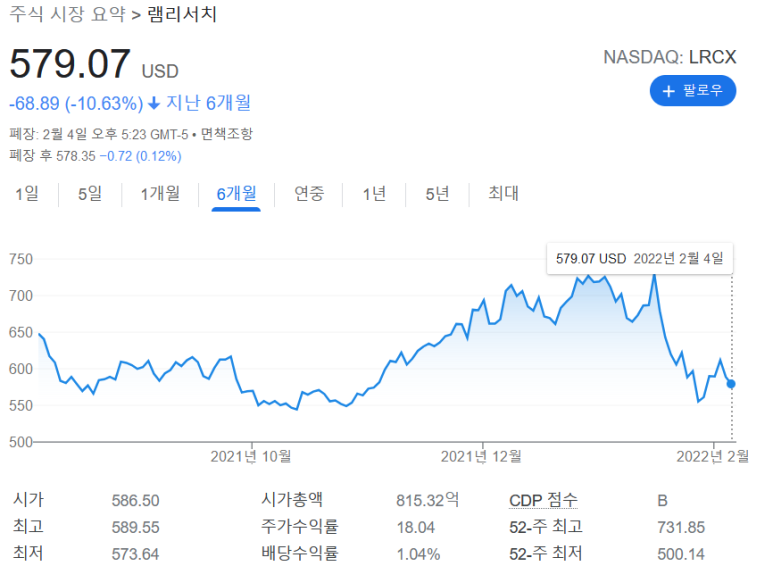Open the 주식 시장 요약 breadcrumb link
Viewport: 773px width, 566px height.
68,14
